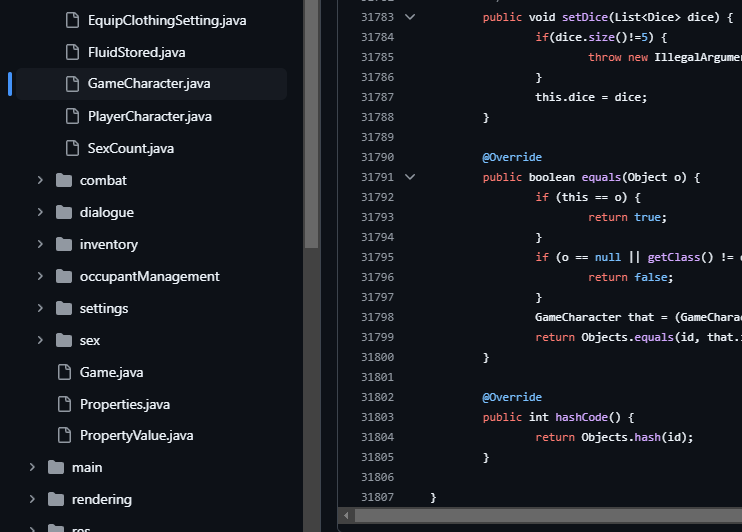Expand the main folder chevron
742x532 pixels.
(32, 468)
